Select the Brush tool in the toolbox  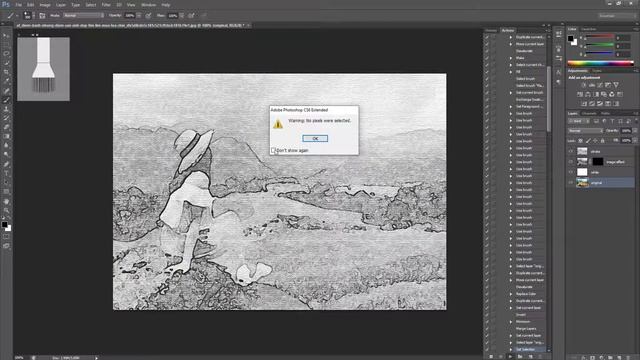pyautogui.click(x=6, y=100)
